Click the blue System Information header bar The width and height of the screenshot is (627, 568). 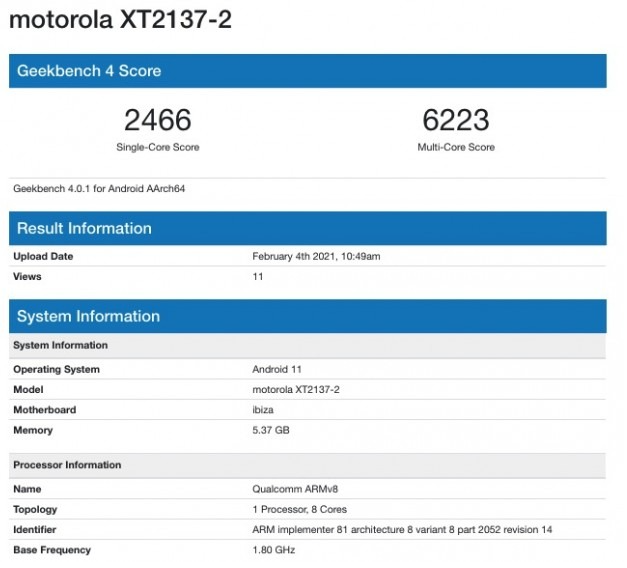88,316
